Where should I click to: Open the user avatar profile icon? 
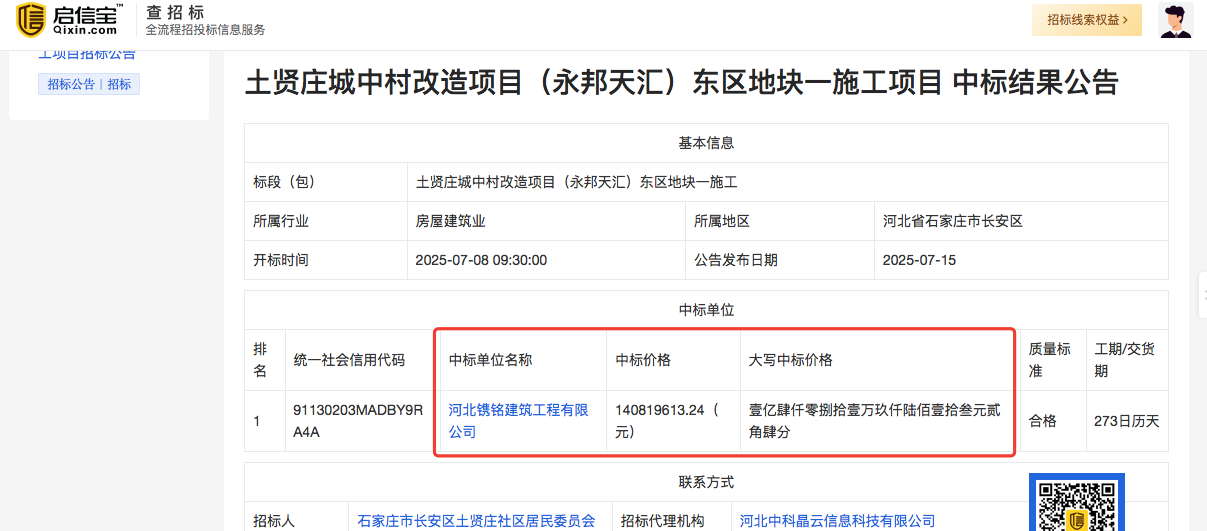point(1175,20)
